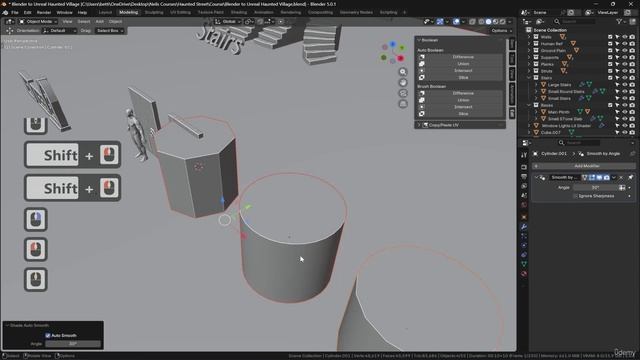
Task: Adjust modifier Angle value field
Action: (x=595, y=187)
